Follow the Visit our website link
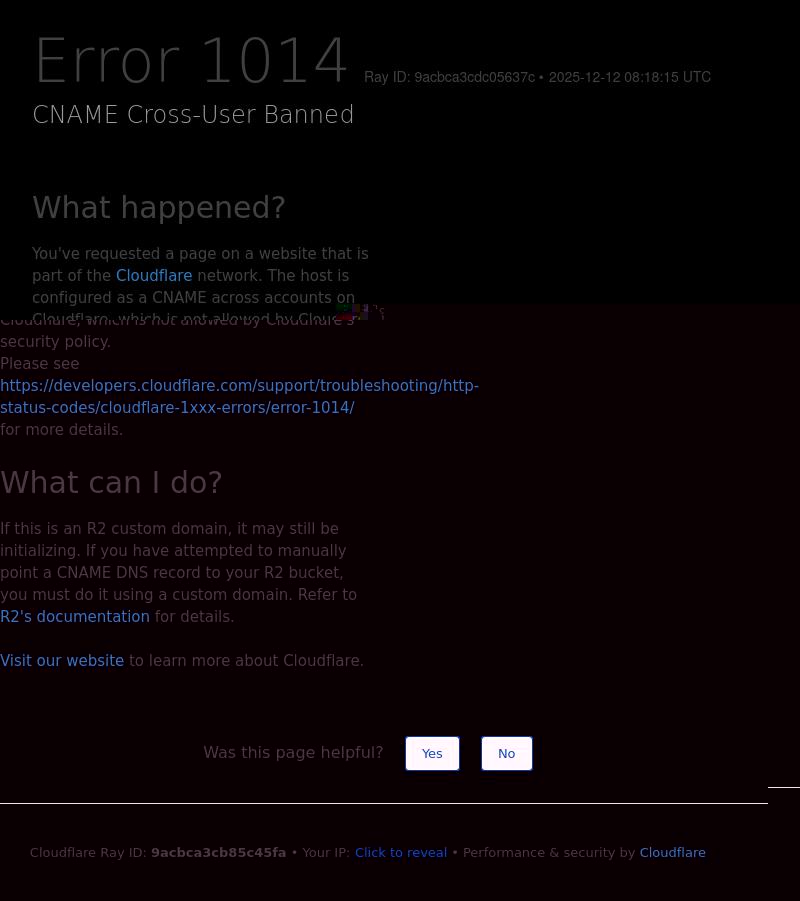Viewport: 800px width, 901px height. click(62, 661)
